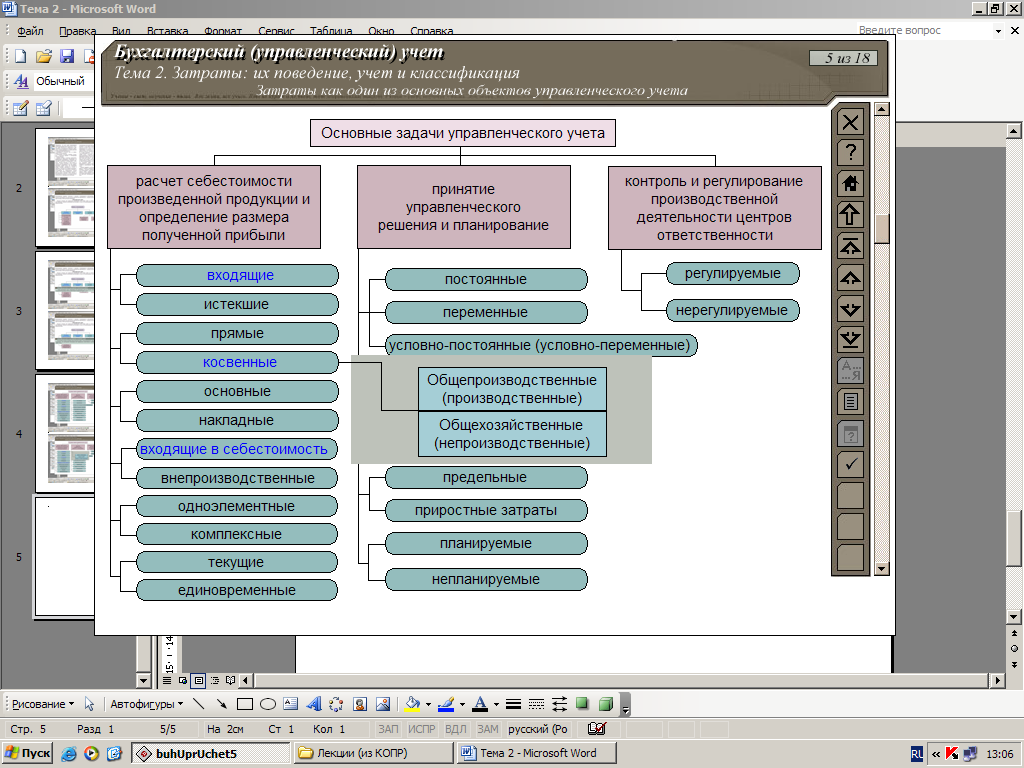This screenshot has height=768, width=1024.
Task: Select the Arrow drawing tool
Action: (x=222, y=704)
